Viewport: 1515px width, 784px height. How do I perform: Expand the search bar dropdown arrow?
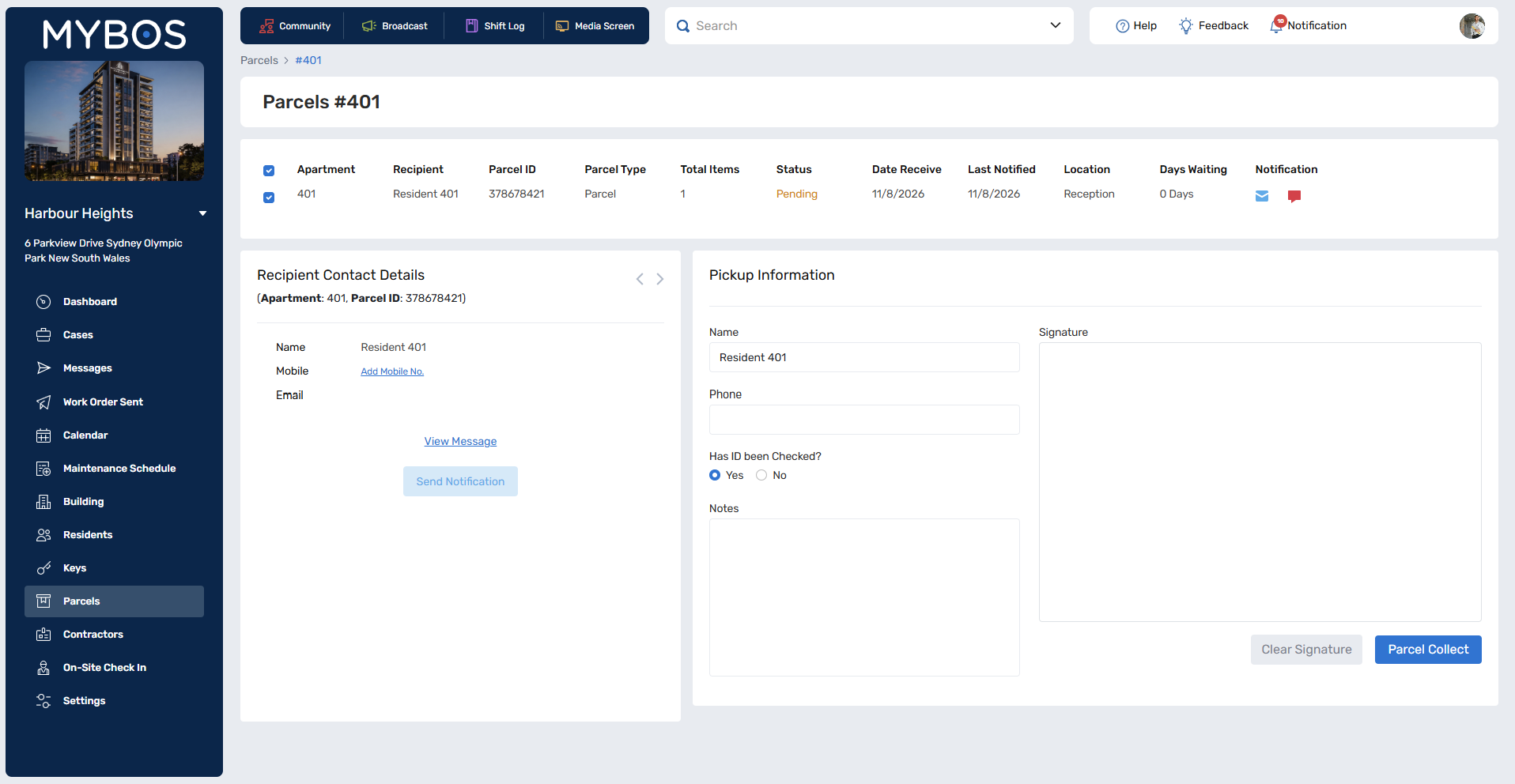tap(1055, 25)
